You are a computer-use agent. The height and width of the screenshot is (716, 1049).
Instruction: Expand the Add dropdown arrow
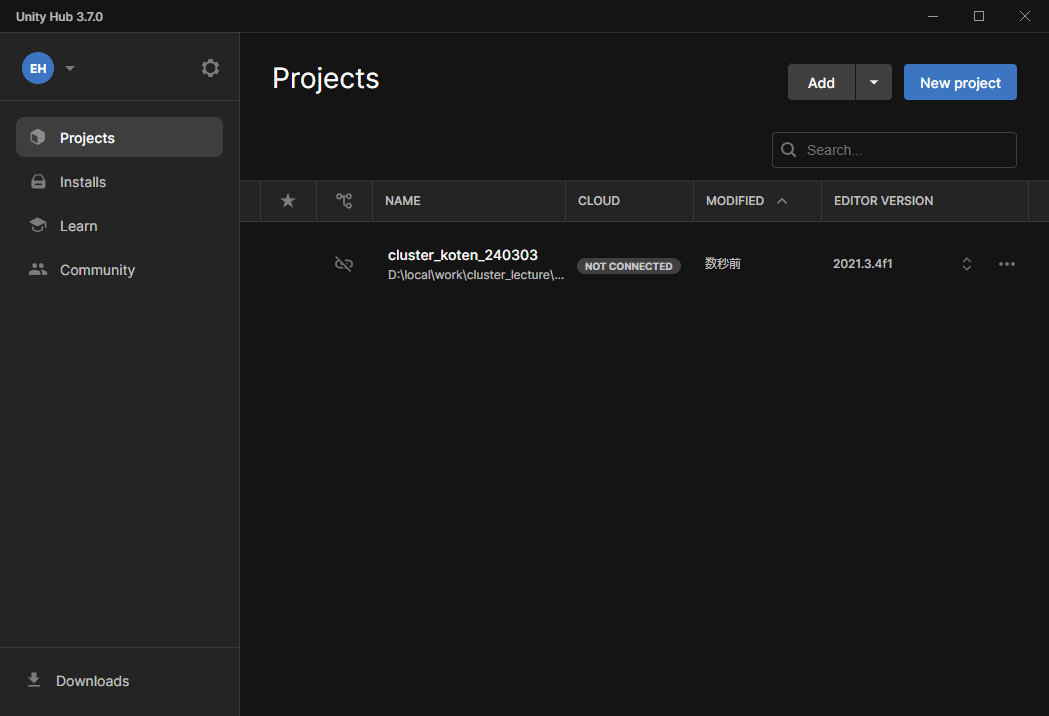click(874, 82)
